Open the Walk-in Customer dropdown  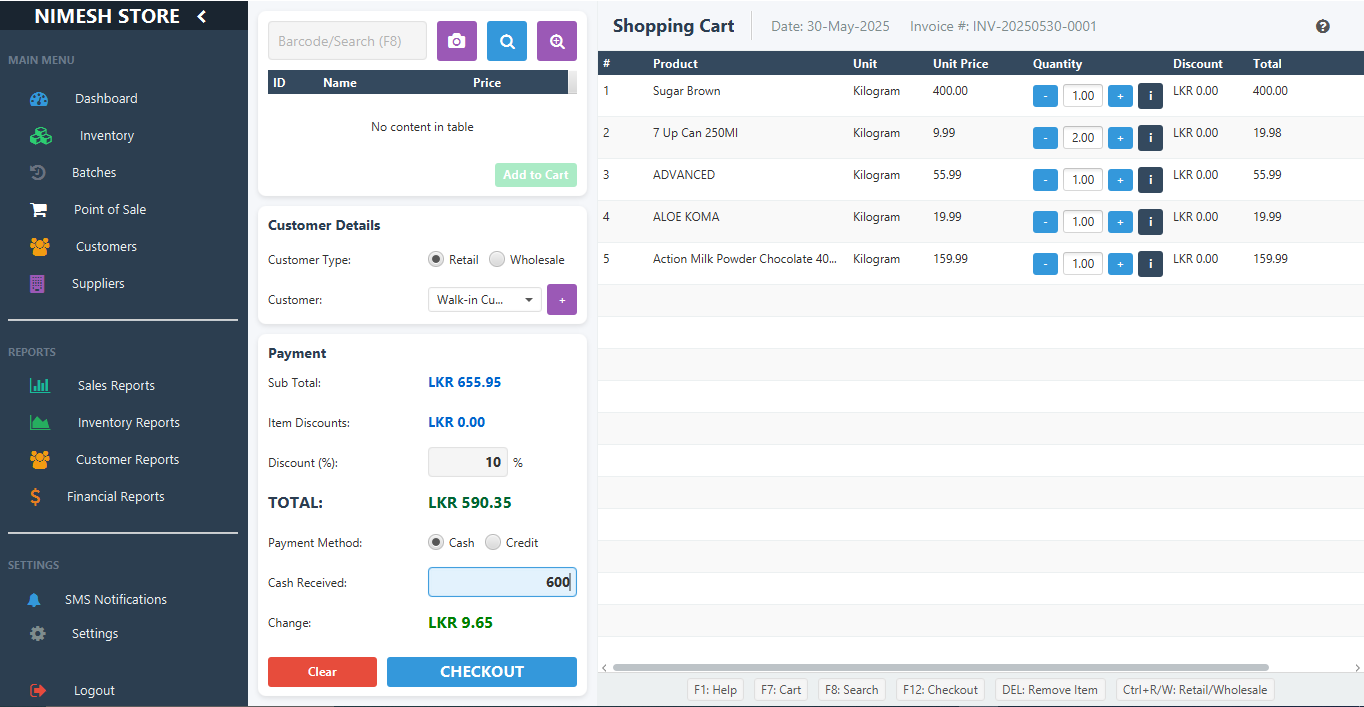tap(485, 300)
